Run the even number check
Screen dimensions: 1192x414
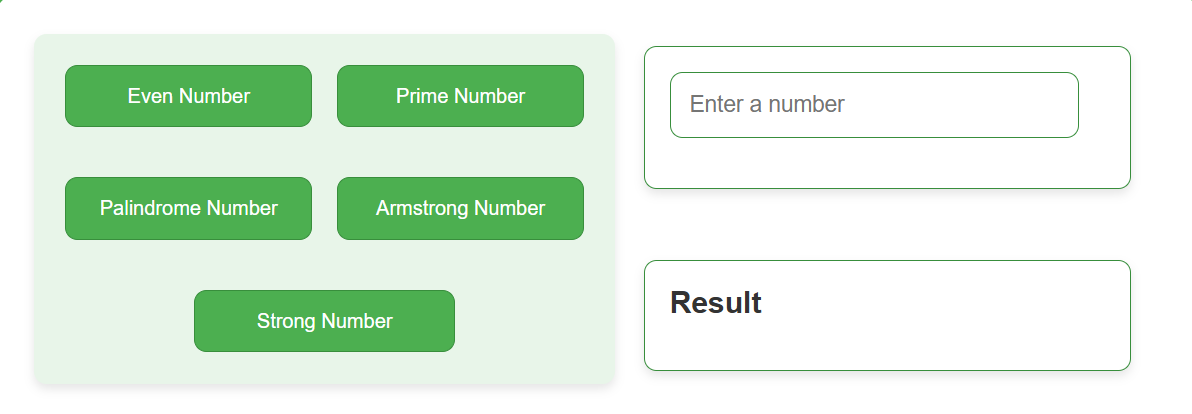tap(189, 96)
